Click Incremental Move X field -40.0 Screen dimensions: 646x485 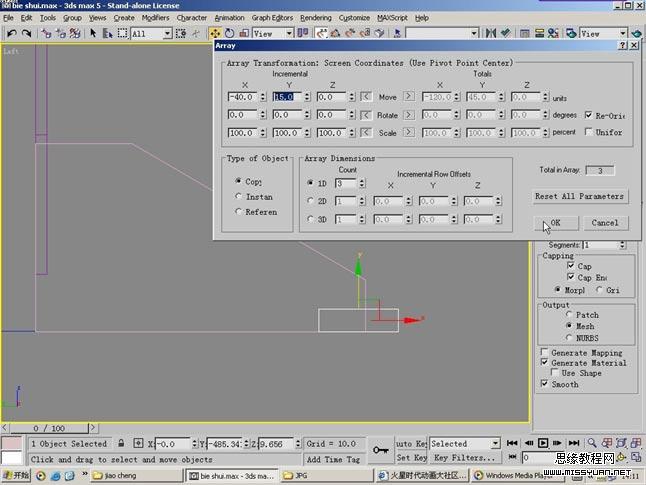[242, 97]
